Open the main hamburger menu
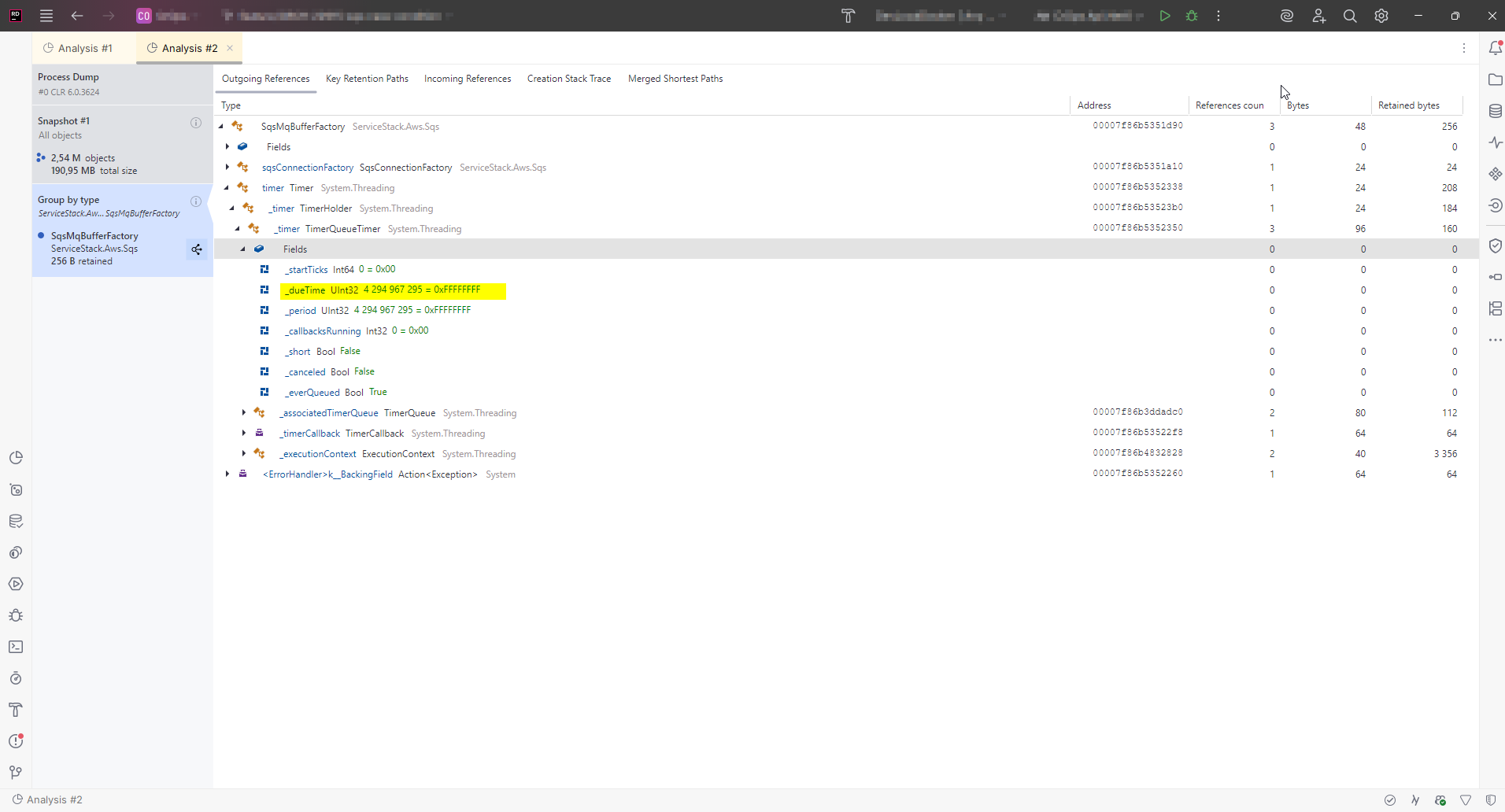1505x812 pixels. coord(46,16)
